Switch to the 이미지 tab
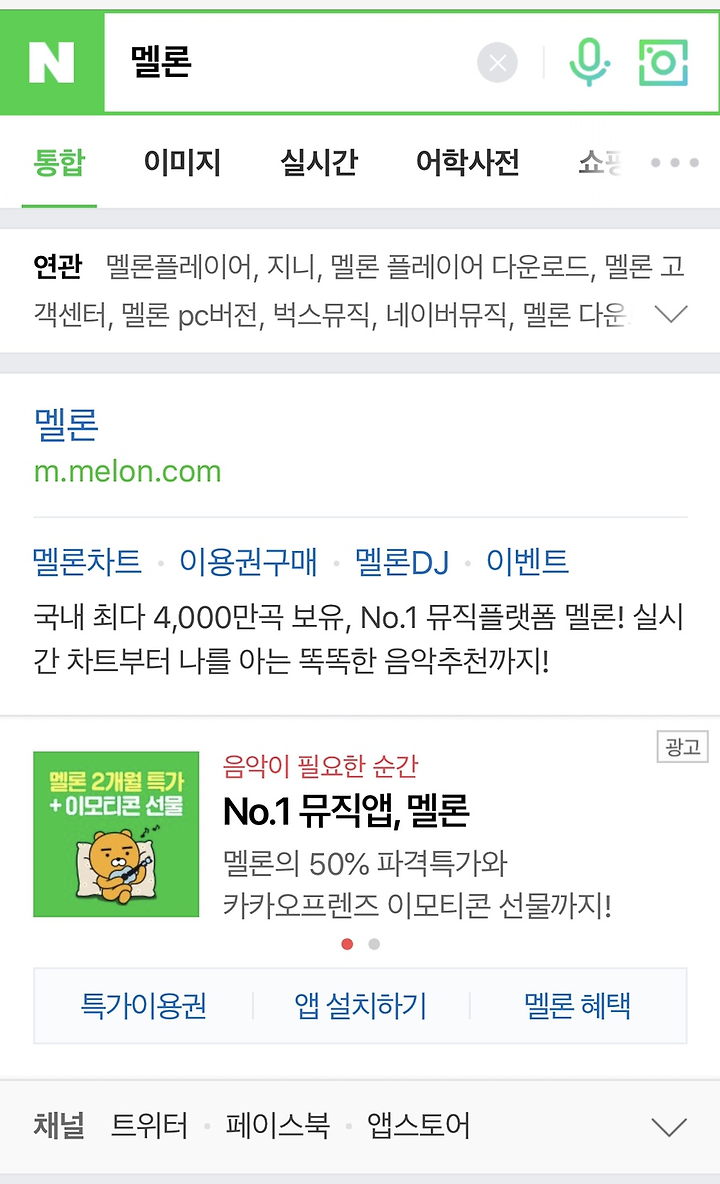The height and width of the screenshot is (1184, 720). click(182, 162)
